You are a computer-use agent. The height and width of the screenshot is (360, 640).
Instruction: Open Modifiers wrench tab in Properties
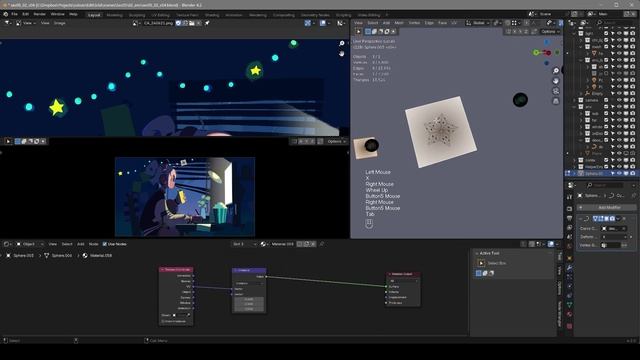tap(569, 268)
